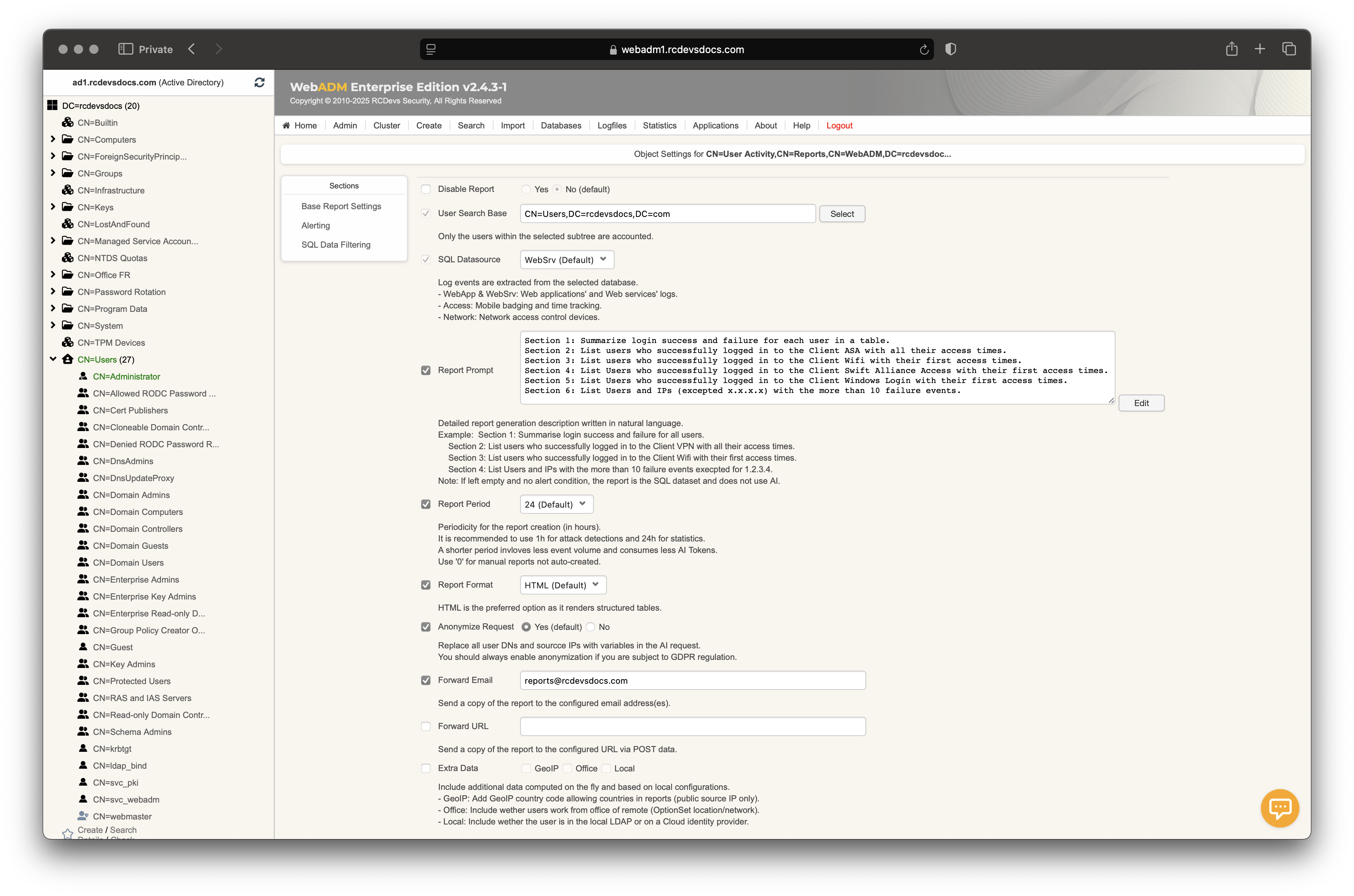Click the browser share icon
The height and width of the screenshot is (896, 1354).
tap(1231, 49)
